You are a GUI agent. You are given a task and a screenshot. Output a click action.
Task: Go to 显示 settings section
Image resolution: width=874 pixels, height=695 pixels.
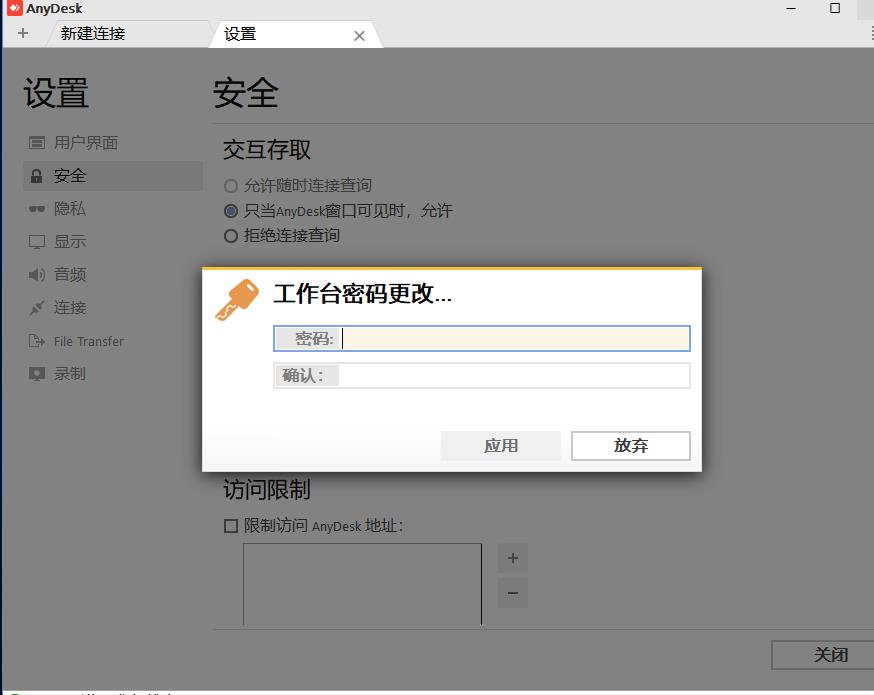113,242
